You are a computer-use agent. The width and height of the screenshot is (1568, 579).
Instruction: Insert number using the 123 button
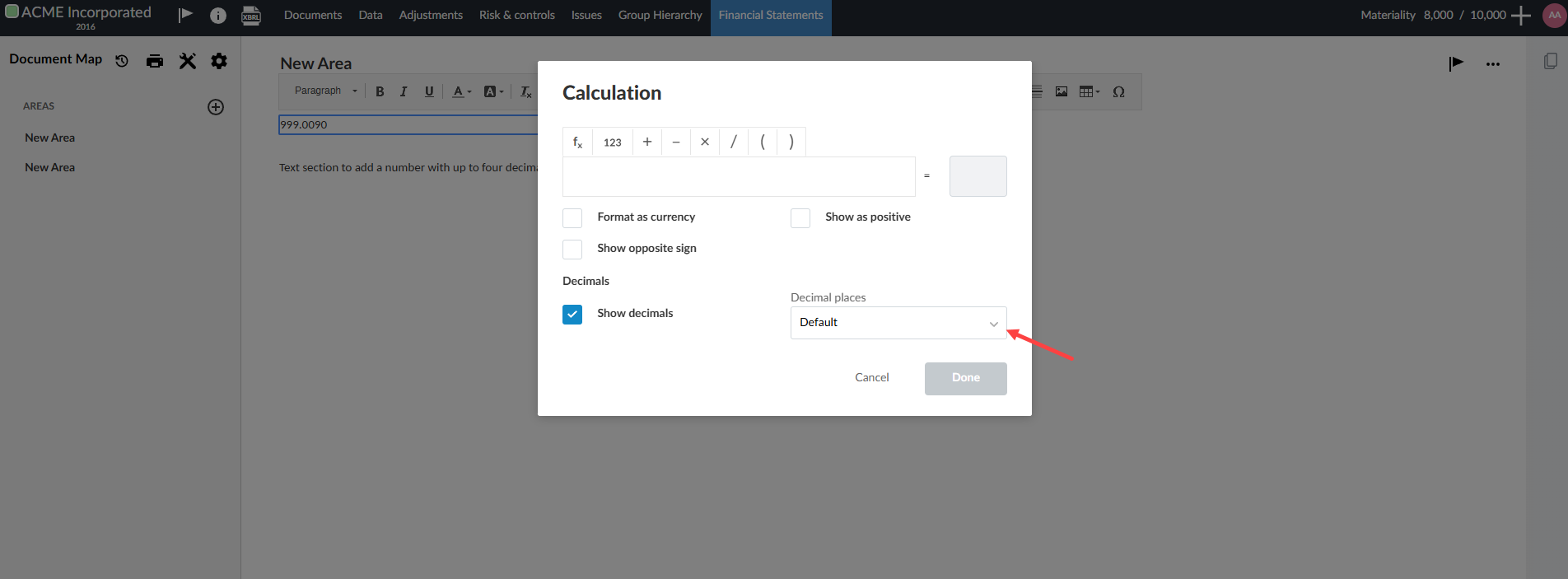(612, 142)
